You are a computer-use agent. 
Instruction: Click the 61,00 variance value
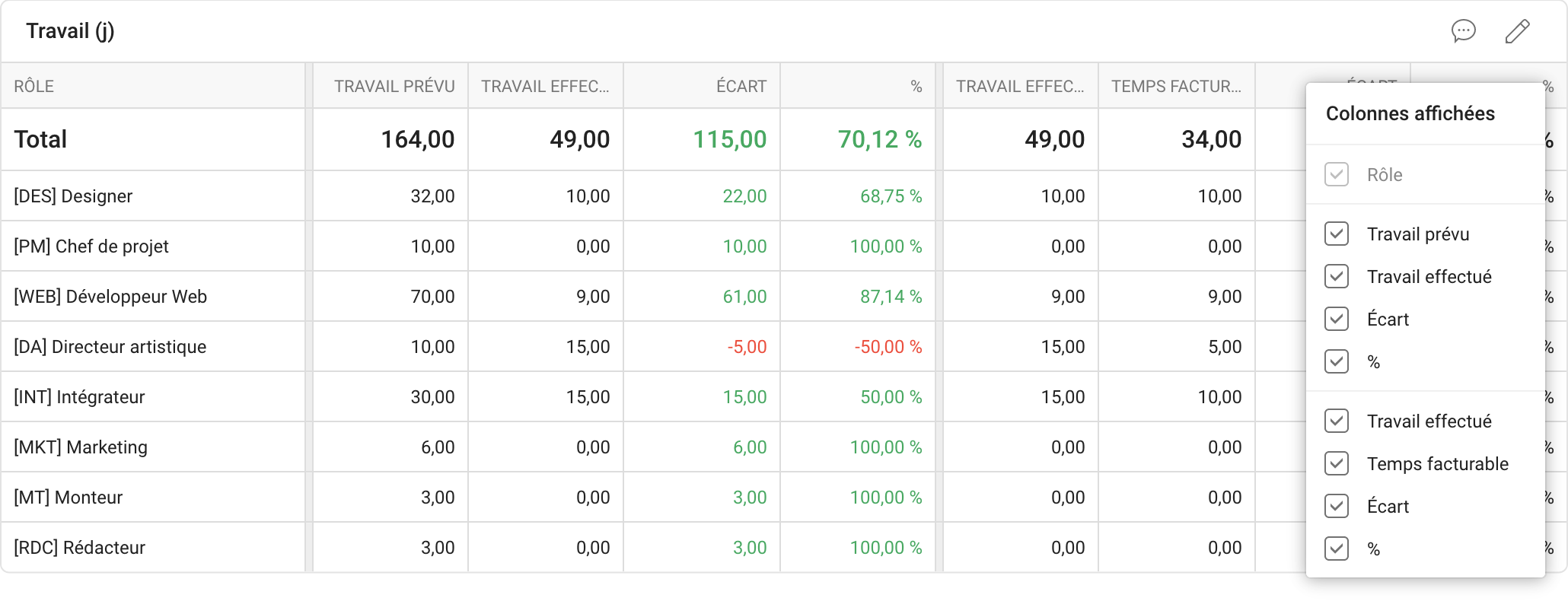pyautogui.click(x=745, y=297)
